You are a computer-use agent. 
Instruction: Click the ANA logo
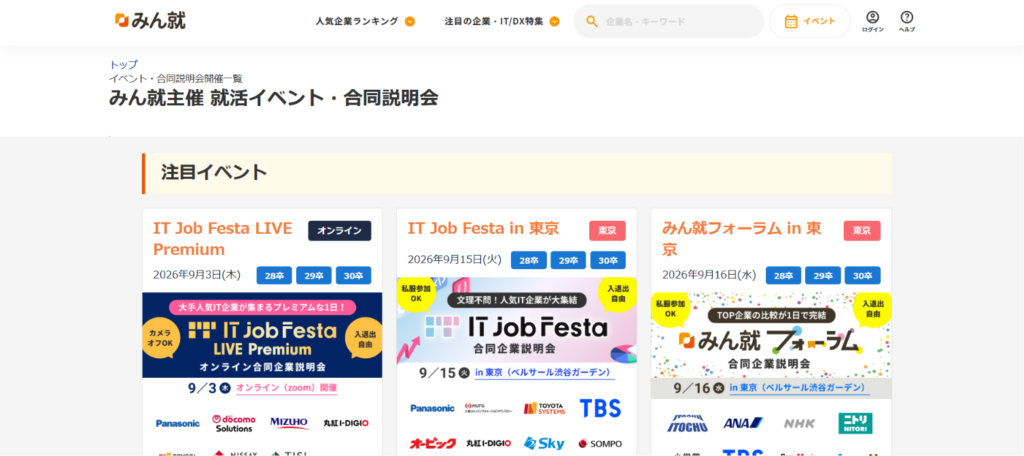tap(743, 423)
